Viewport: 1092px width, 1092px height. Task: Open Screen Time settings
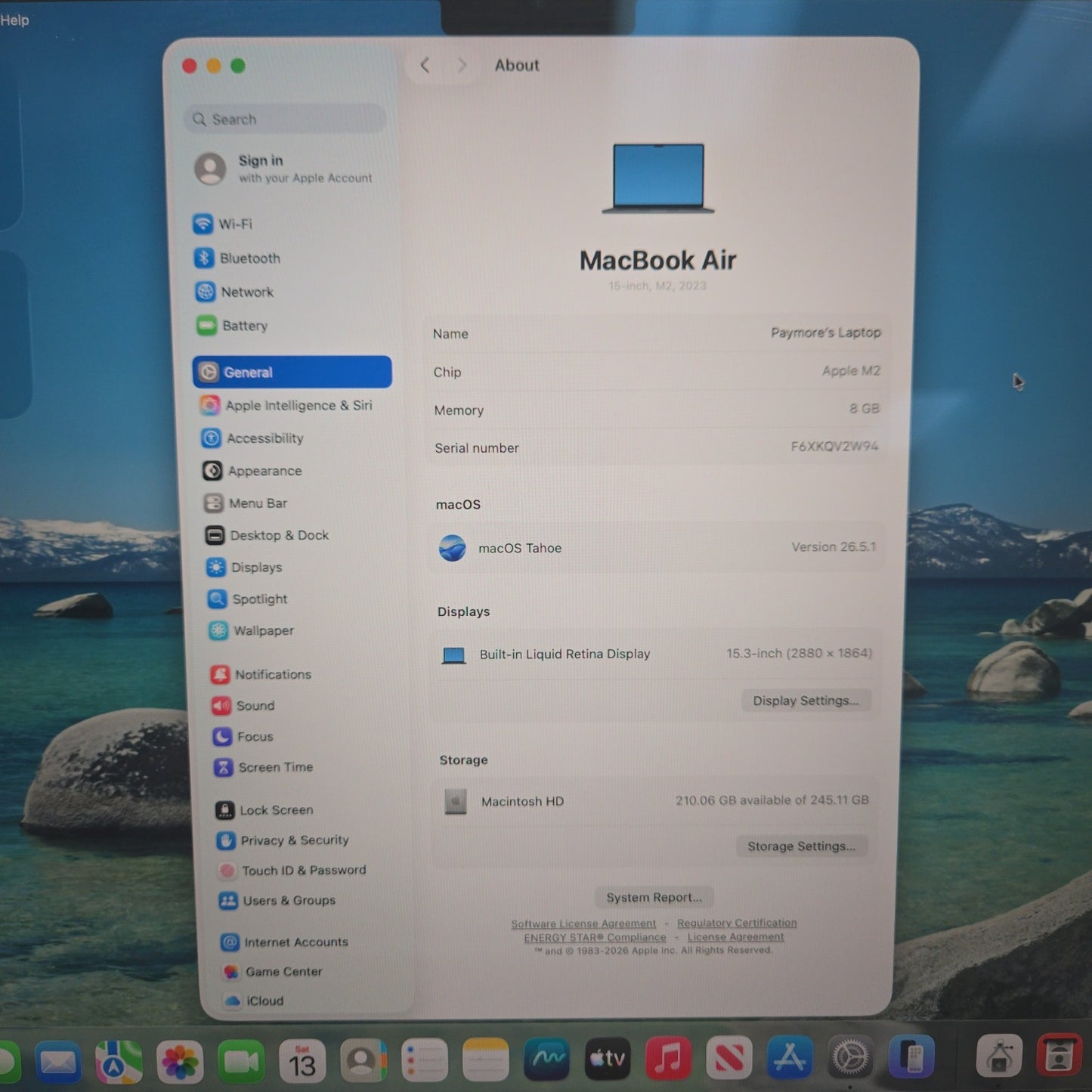pyautogui.click(x=264, y=767)
